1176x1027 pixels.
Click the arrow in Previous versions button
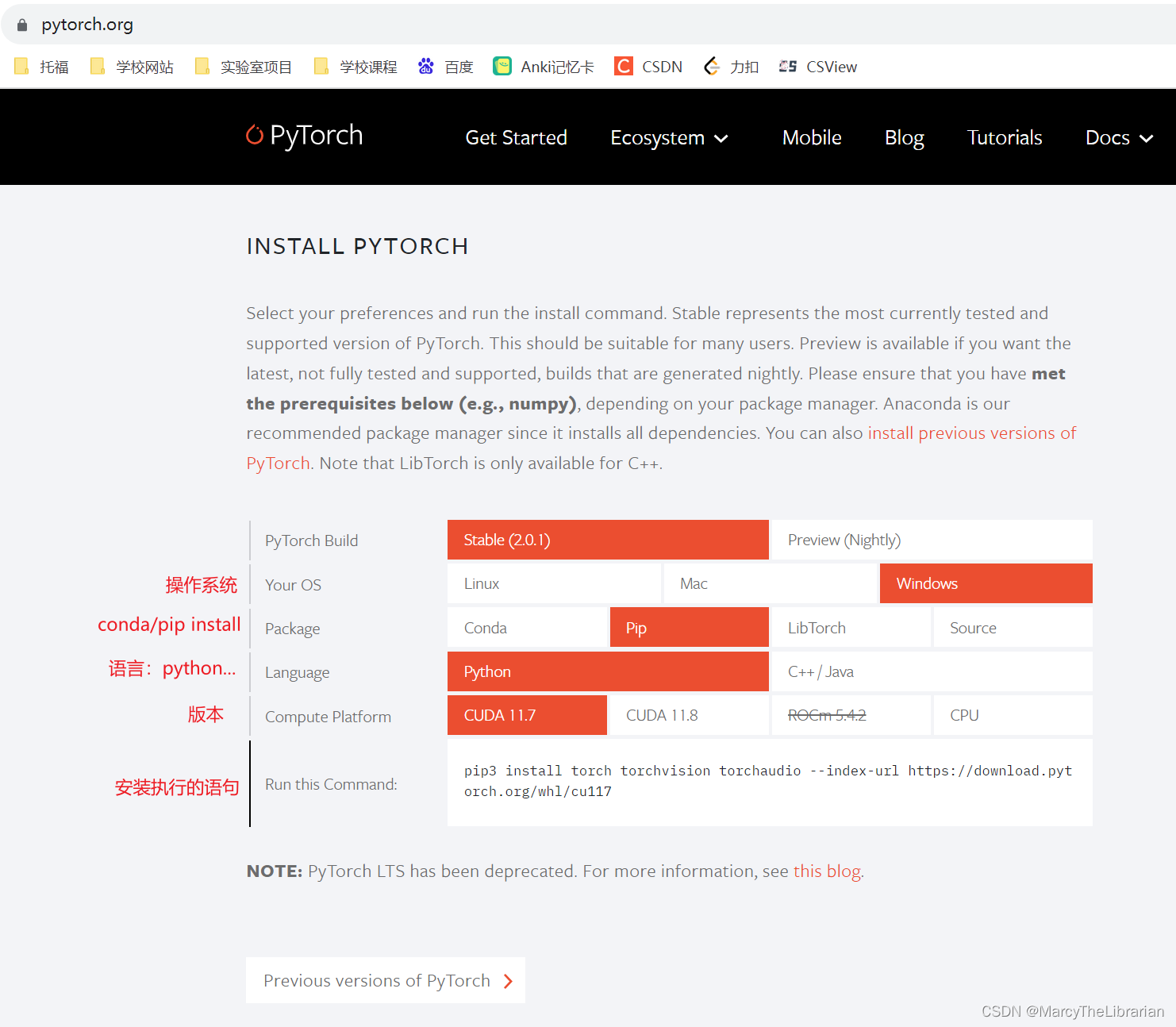click(508, 981)
